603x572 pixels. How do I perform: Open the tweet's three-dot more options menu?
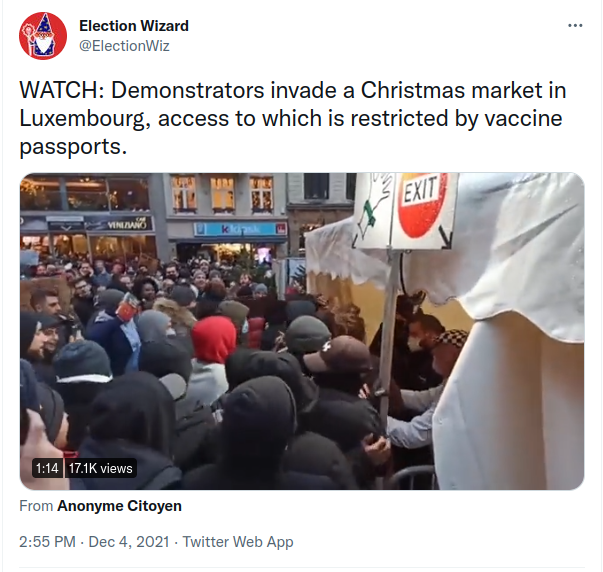pos(575,26)
